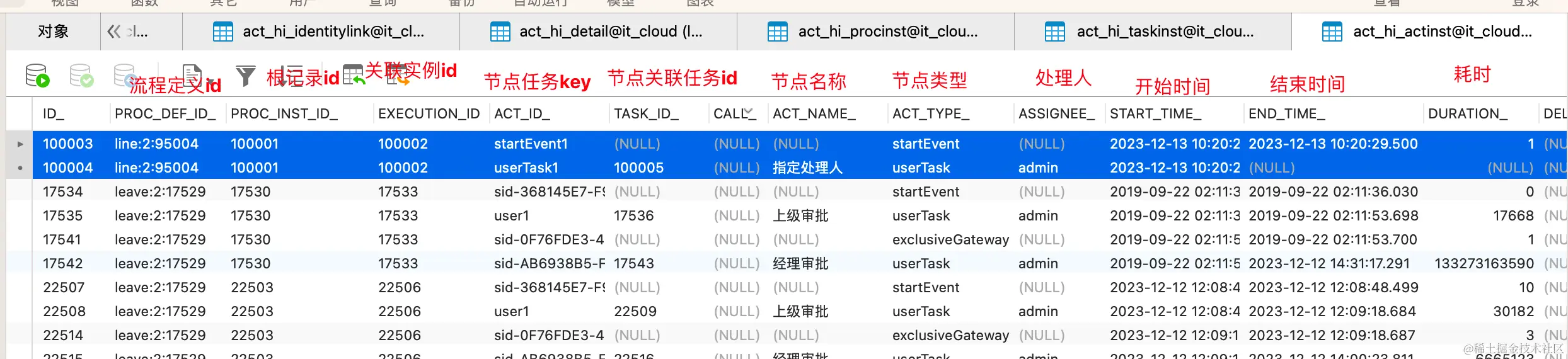Click the END_TIME_ column header
Screen dimensions: 1568x359
[1333, 114]
